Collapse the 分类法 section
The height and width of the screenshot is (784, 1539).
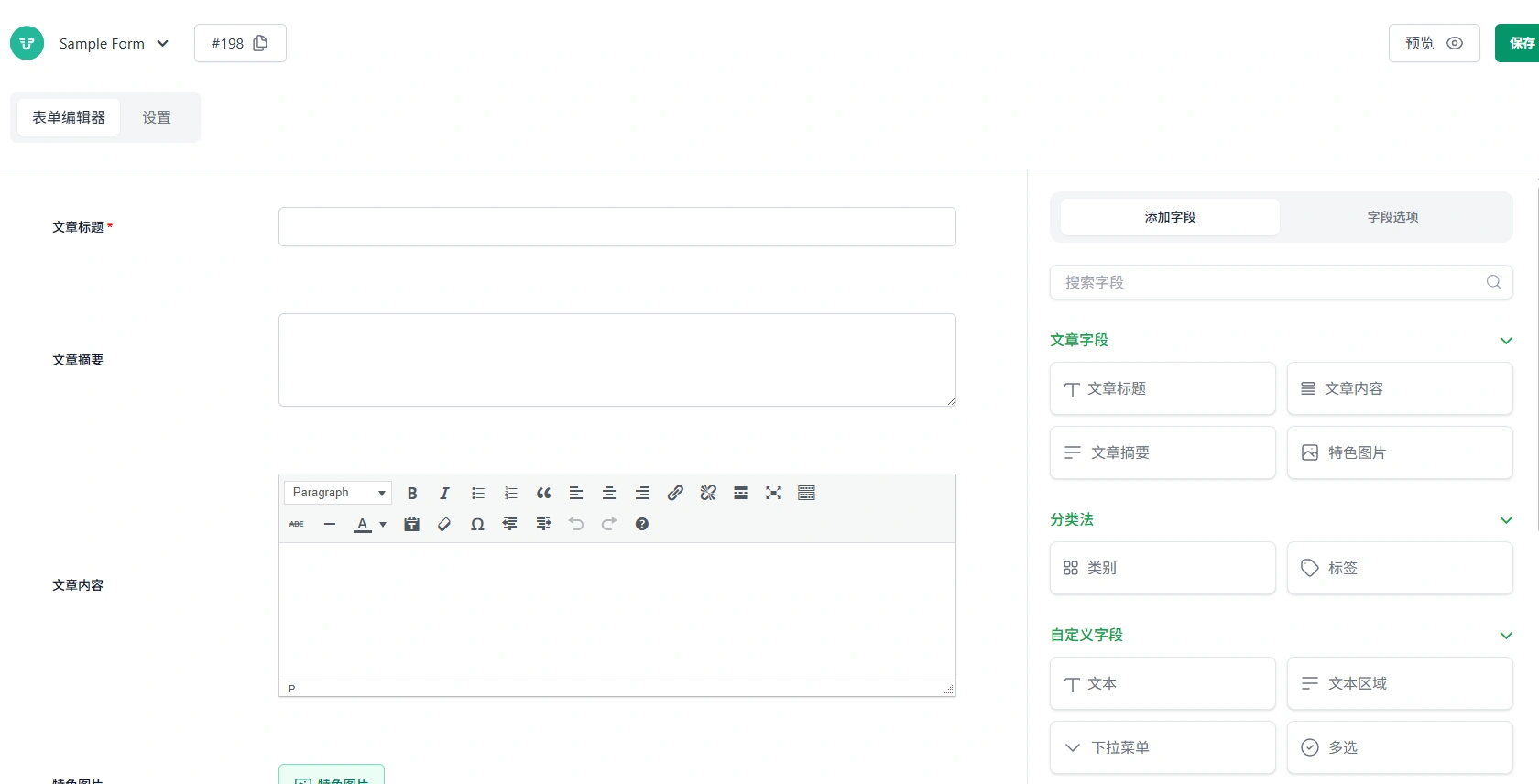pyautogui.click(x=1506, y=520)
